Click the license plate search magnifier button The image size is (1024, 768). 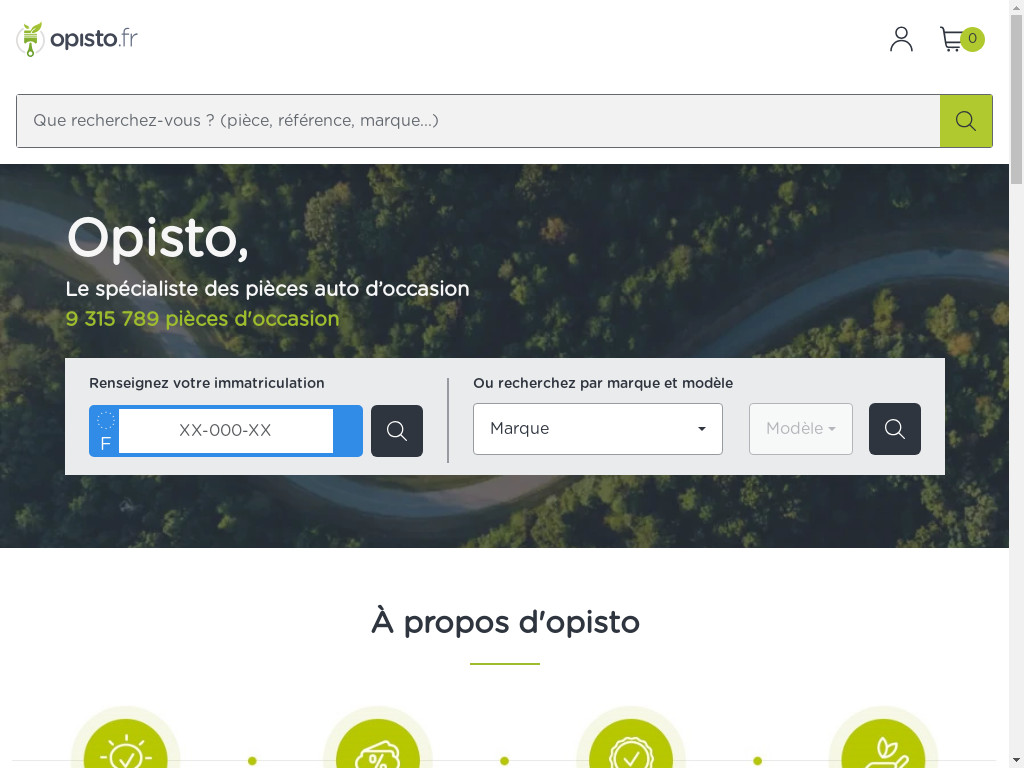[x=396, y=431]
